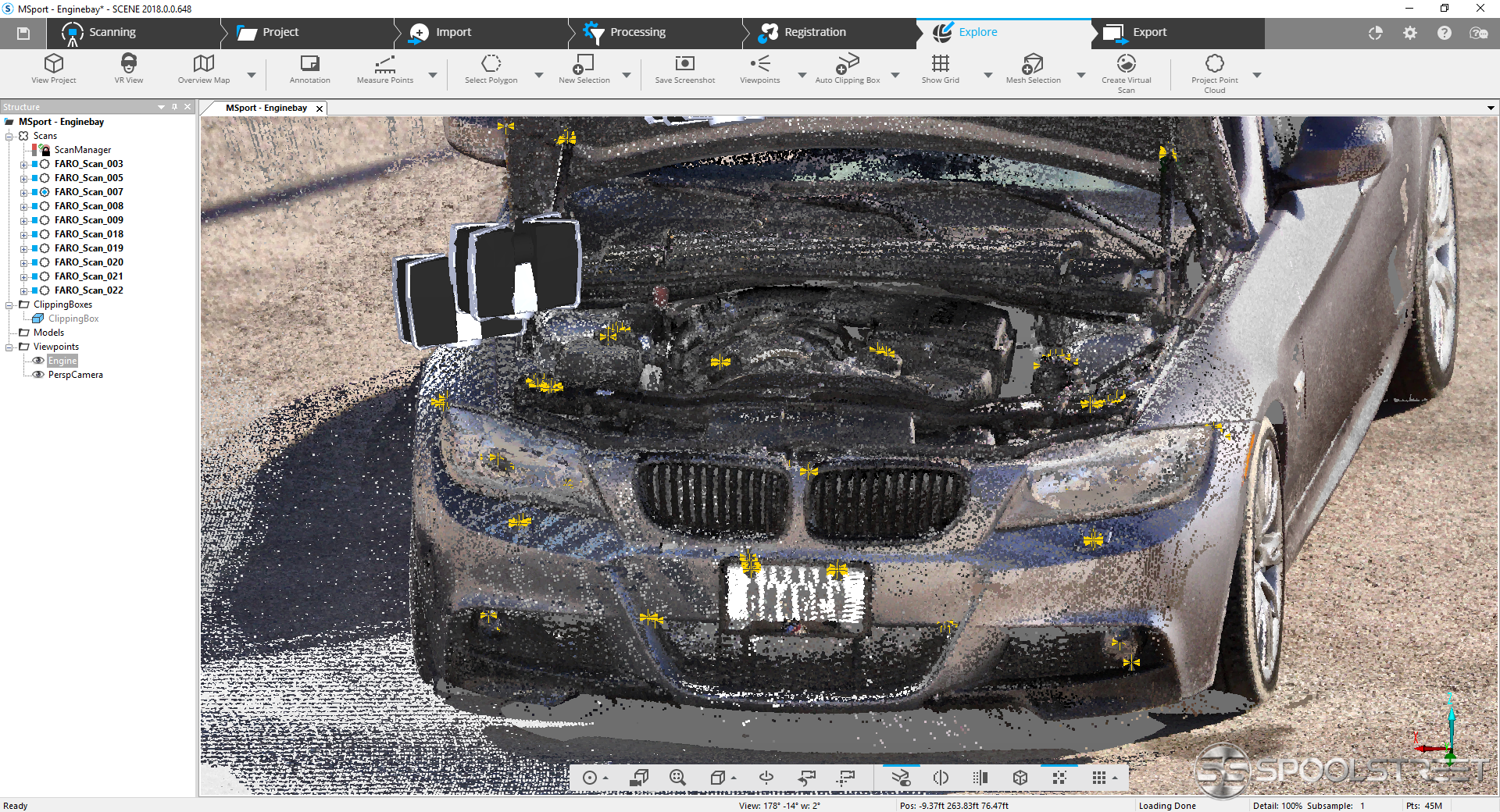
Task: Toggle visibility square of FARO_Scan_007
Action: click(34, 192)
